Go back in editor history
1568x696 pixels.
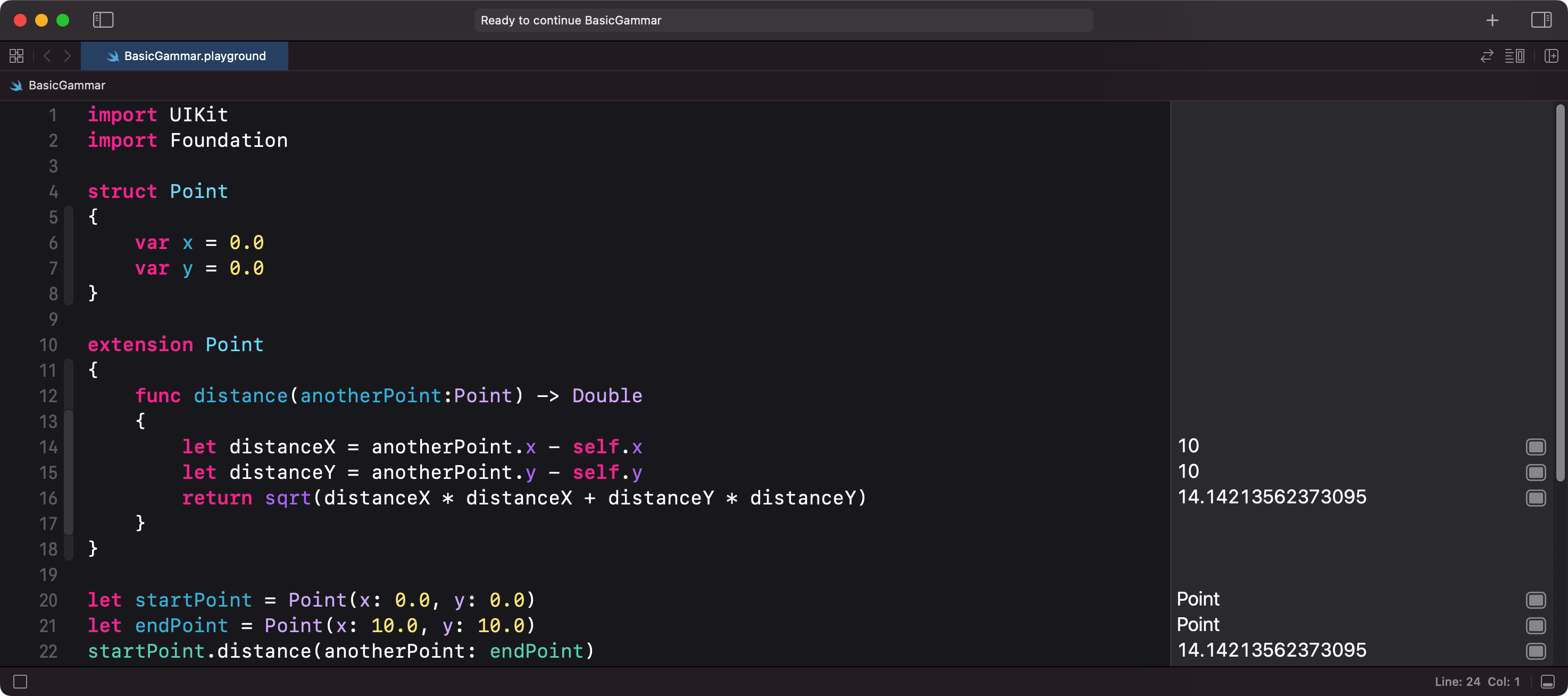pyautogui.click(x=47, y=56)
